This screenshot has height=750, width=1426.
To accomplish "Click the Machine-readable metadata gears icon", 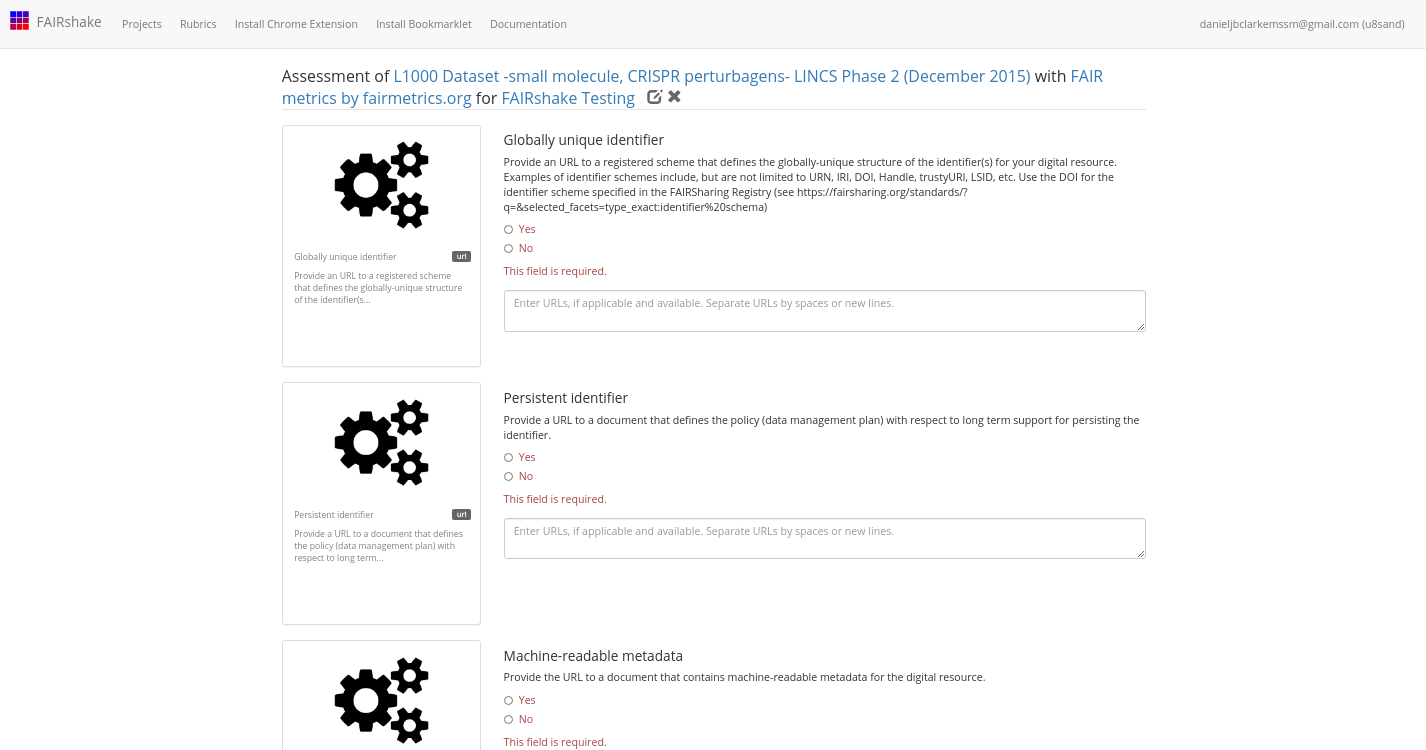I will pos(381,700).
